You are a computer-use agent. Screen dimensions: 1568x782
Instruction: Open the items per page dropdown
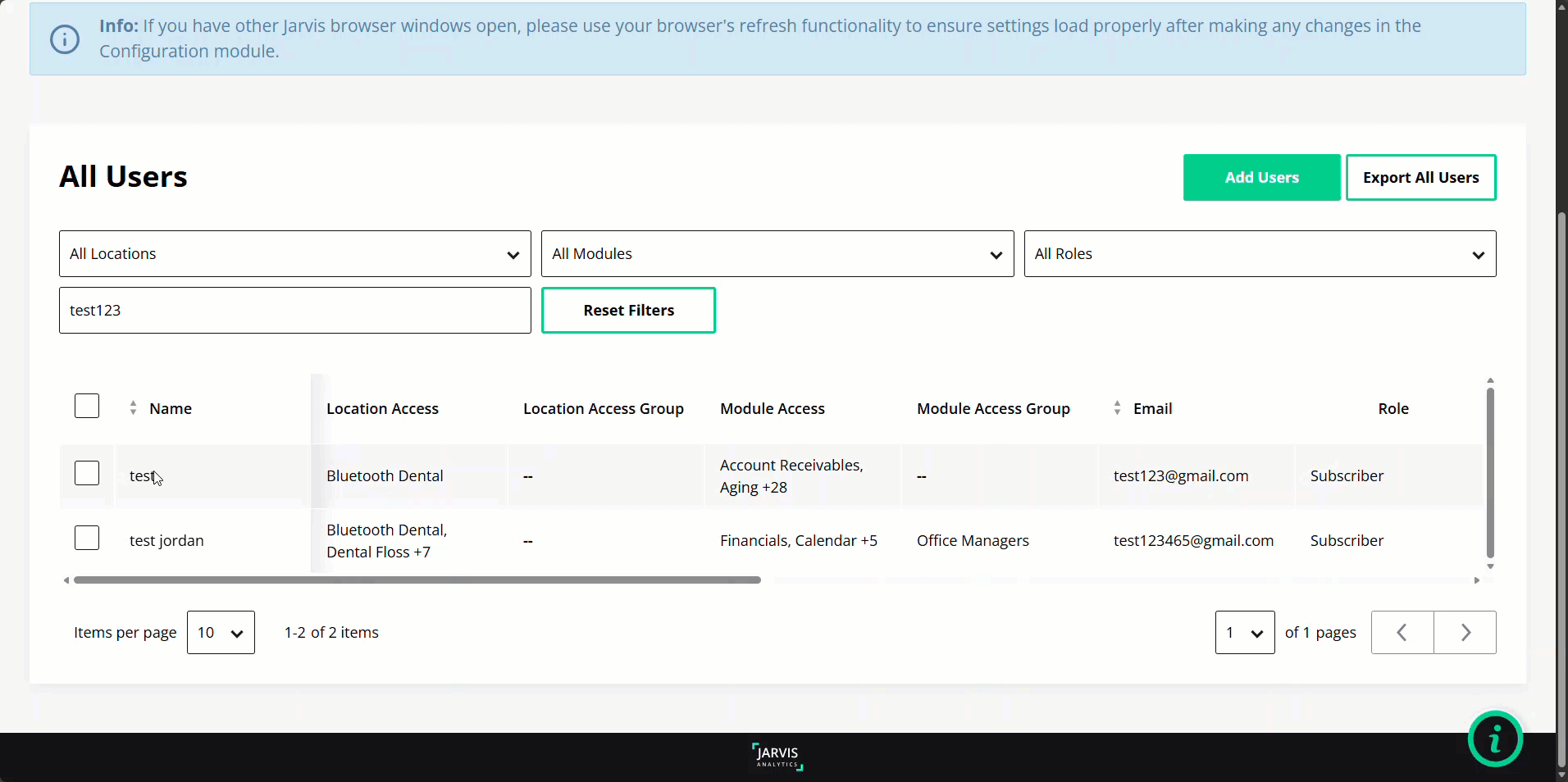221,632
